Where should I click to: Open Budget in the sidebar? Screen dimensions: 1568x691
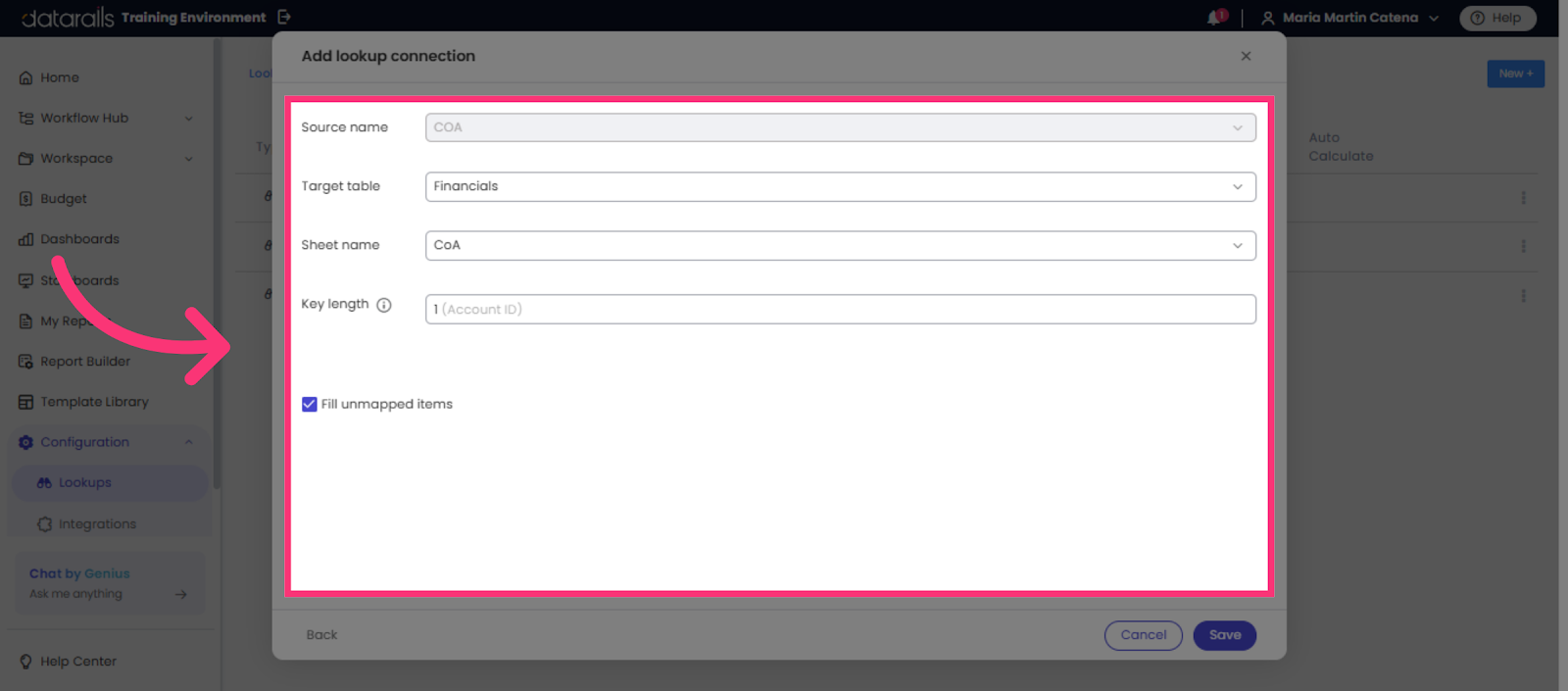[x=64, y=199]
